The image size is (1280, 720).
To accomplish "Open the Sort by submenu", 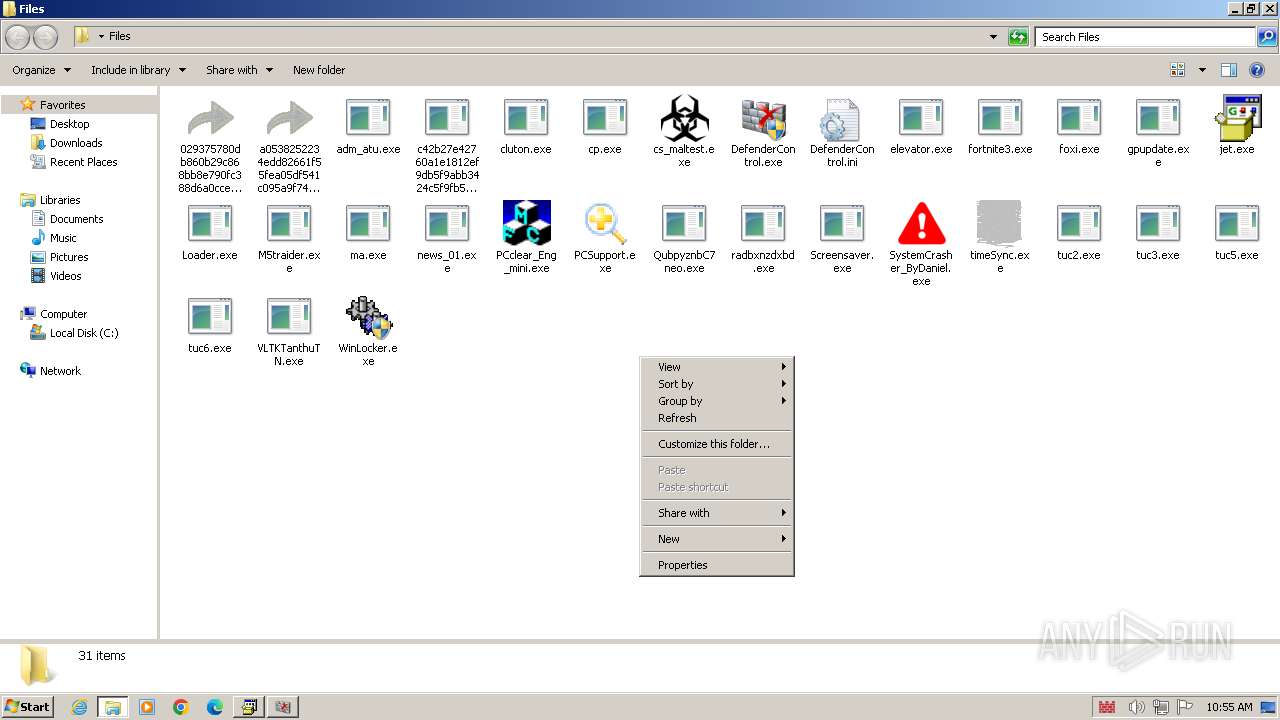I will [x=717, y=384].
